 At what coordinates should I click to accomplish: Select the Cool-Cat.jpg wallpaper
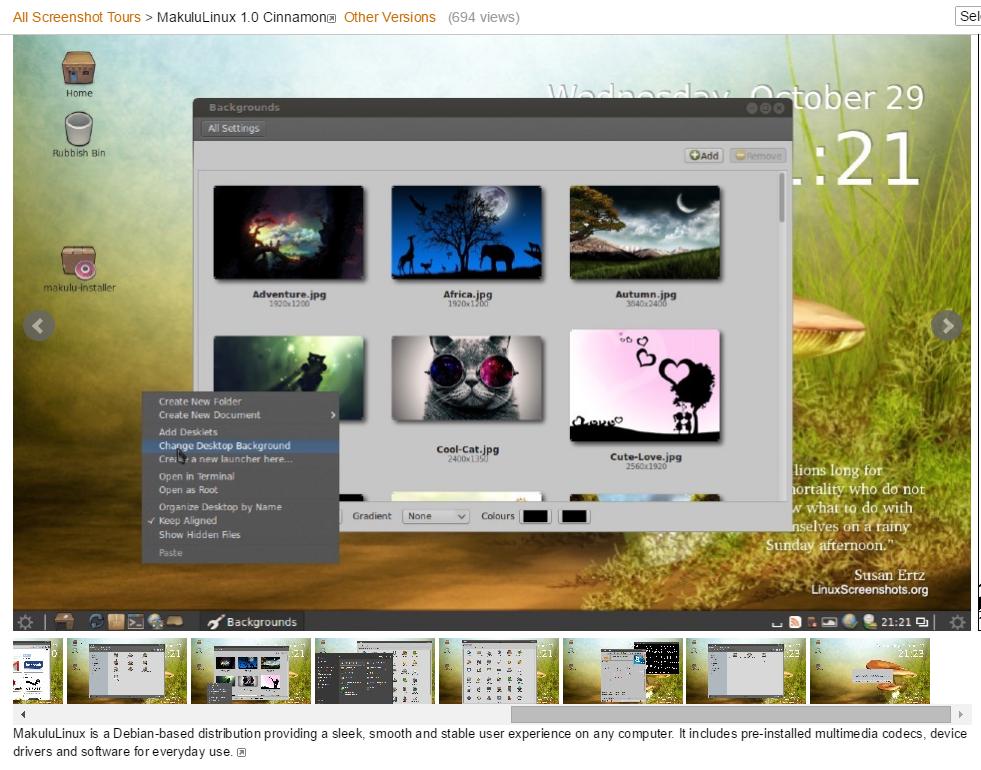pyautogui.click(x=467, y=378)
